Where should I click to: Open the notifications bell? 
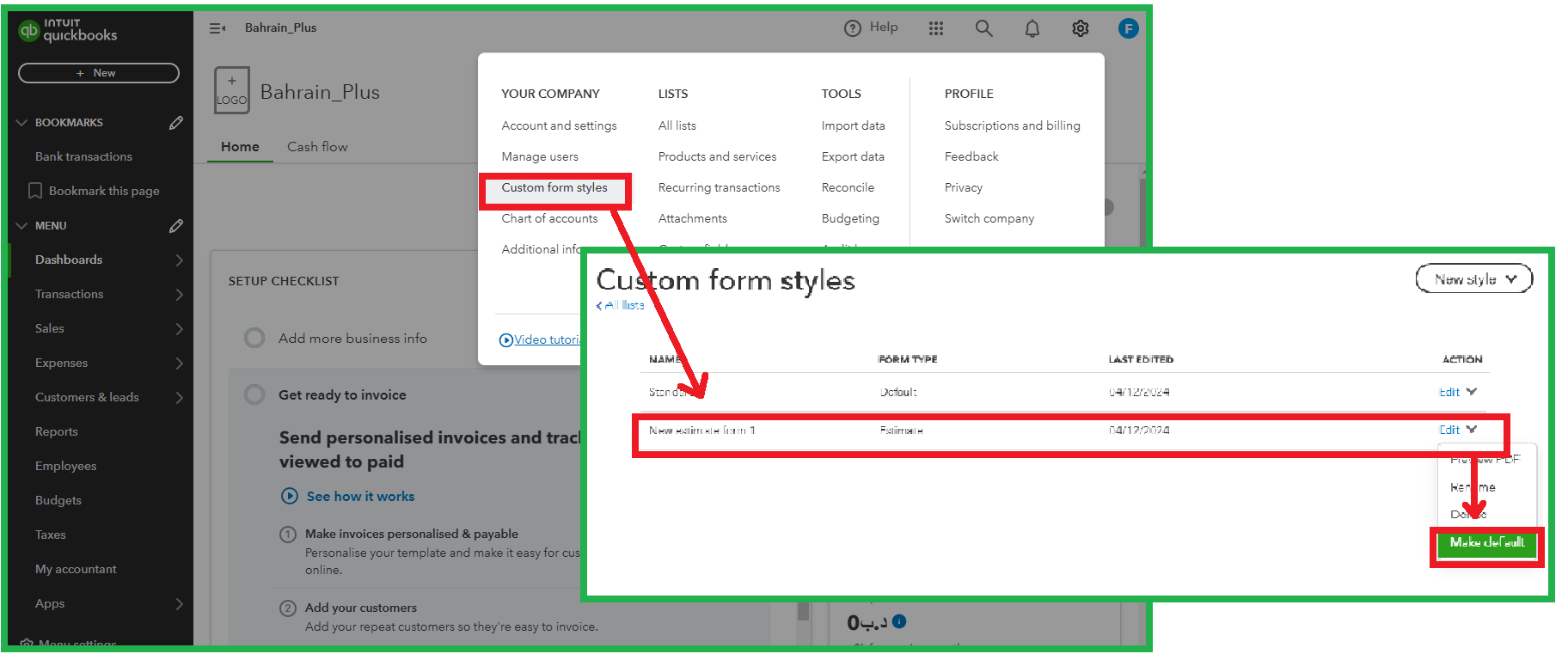pos(1032,28)
